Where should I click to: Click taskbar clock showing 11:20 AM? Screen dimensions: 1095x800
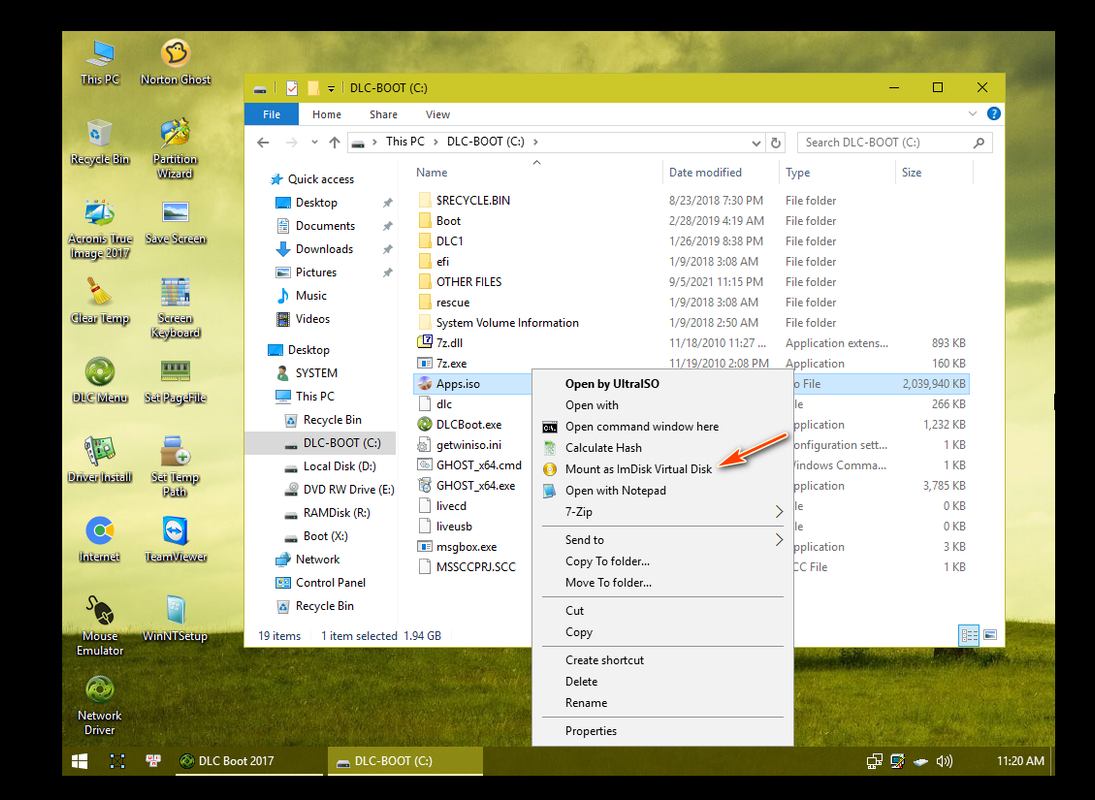click(x=1020, y=761)
